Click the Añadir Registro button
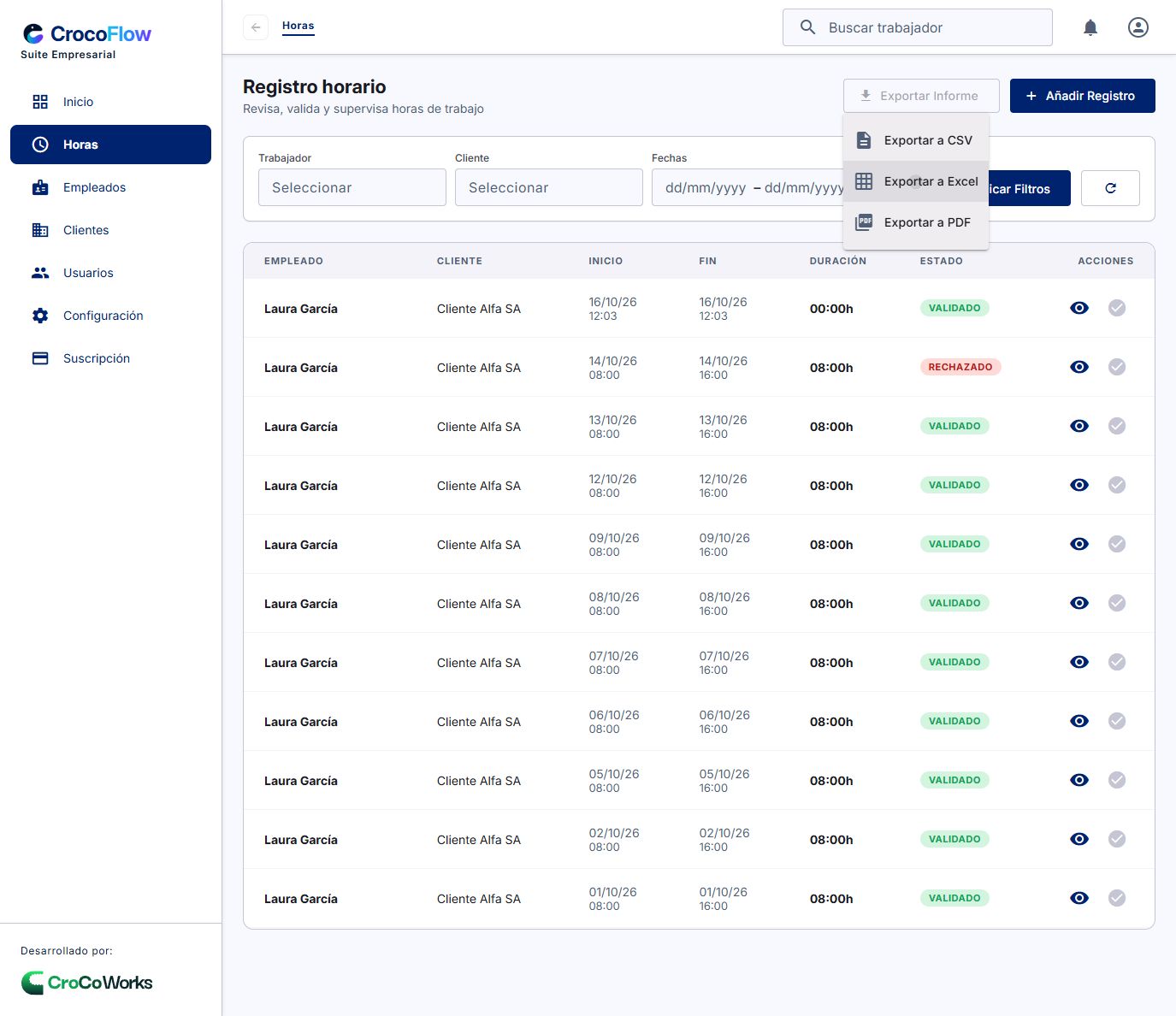Viewport: 1176px width, 1016px height. [x=1083, y=96]
